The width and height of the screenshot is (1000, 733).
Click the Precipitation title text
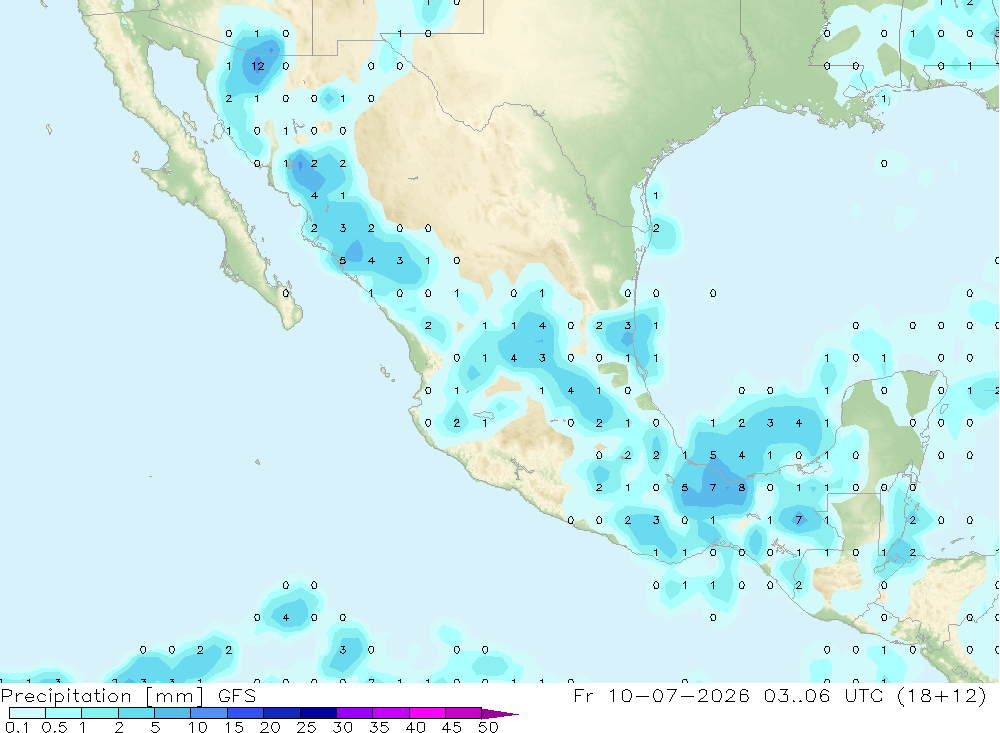[66, 696]
